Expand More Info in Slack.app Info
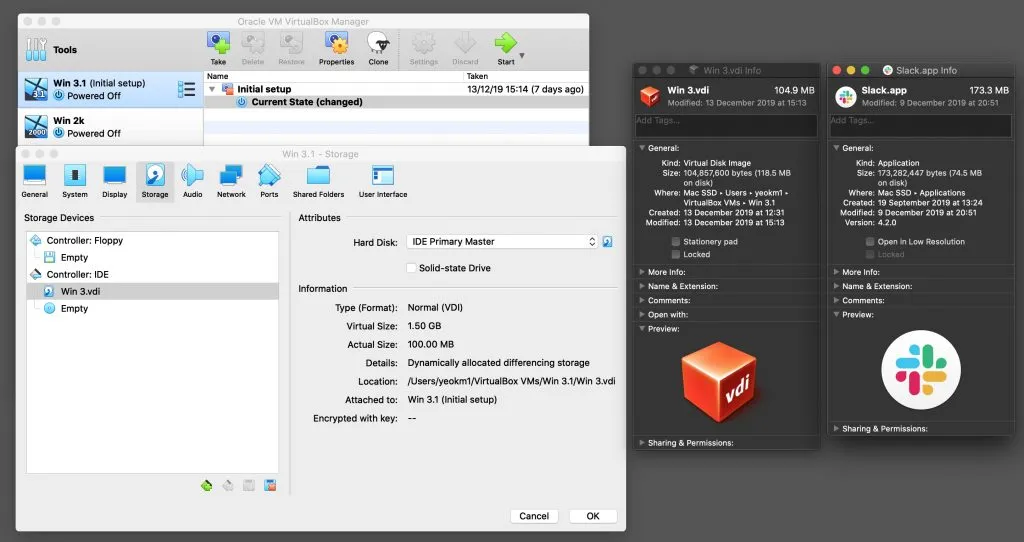 pos(837,272)
